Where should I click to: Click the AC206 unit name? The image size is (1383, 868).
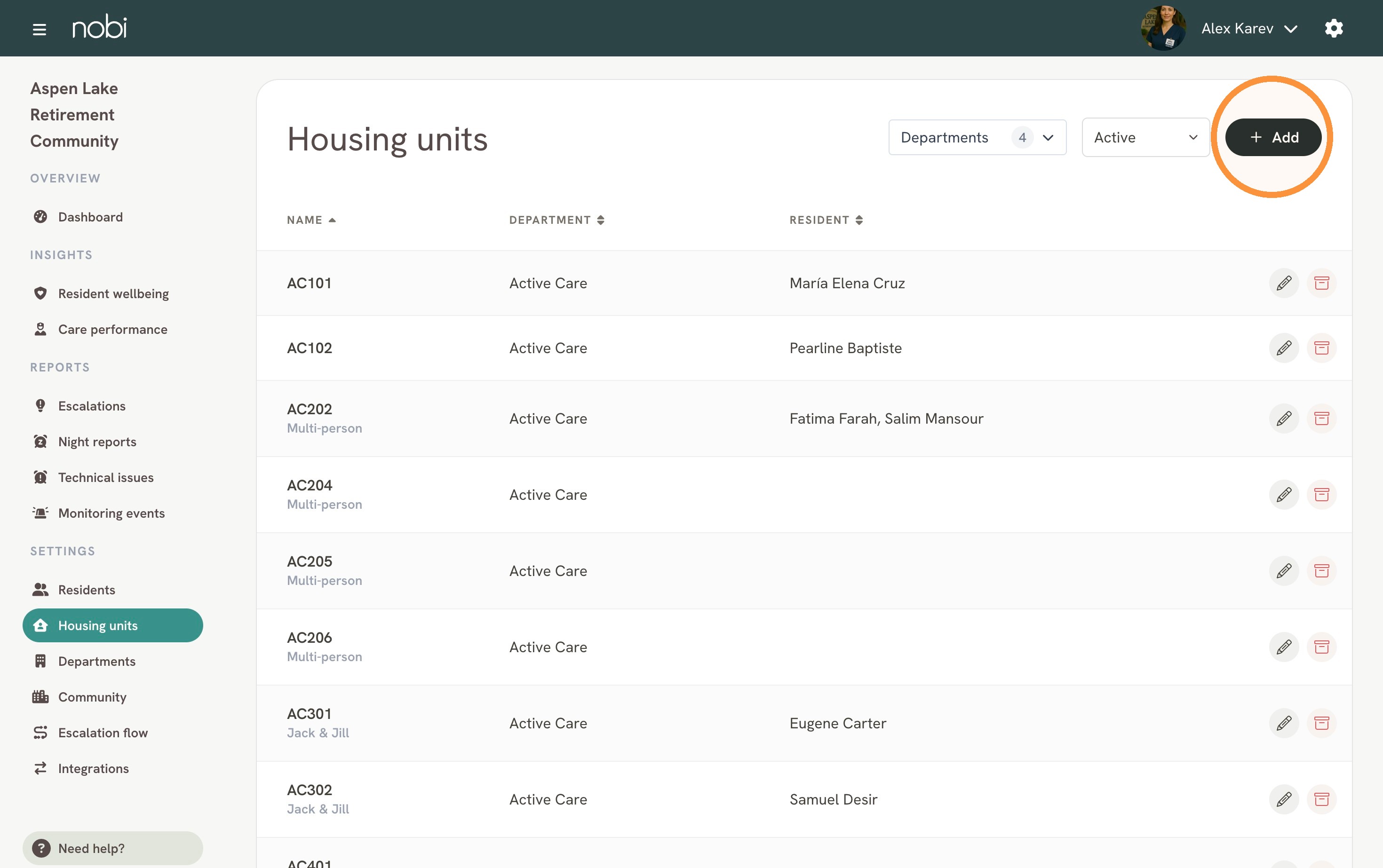(310, 638)
